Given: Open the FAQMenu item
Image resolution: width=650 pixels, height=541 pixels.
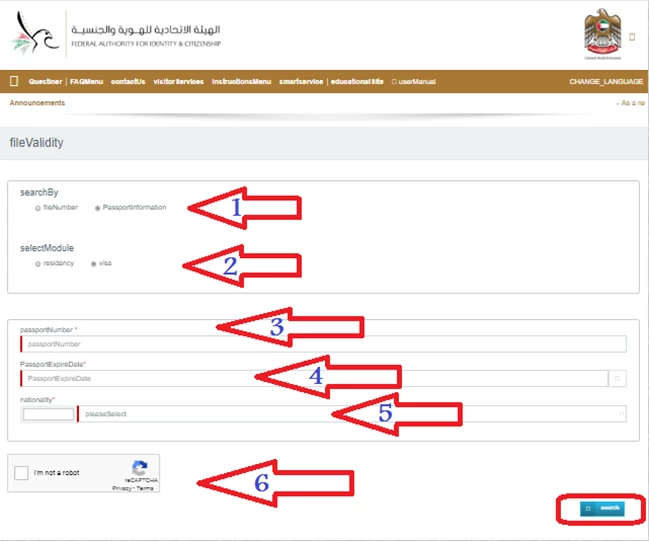Looking at the screenshot, I should pyautogui.click(x=87, y=81).
